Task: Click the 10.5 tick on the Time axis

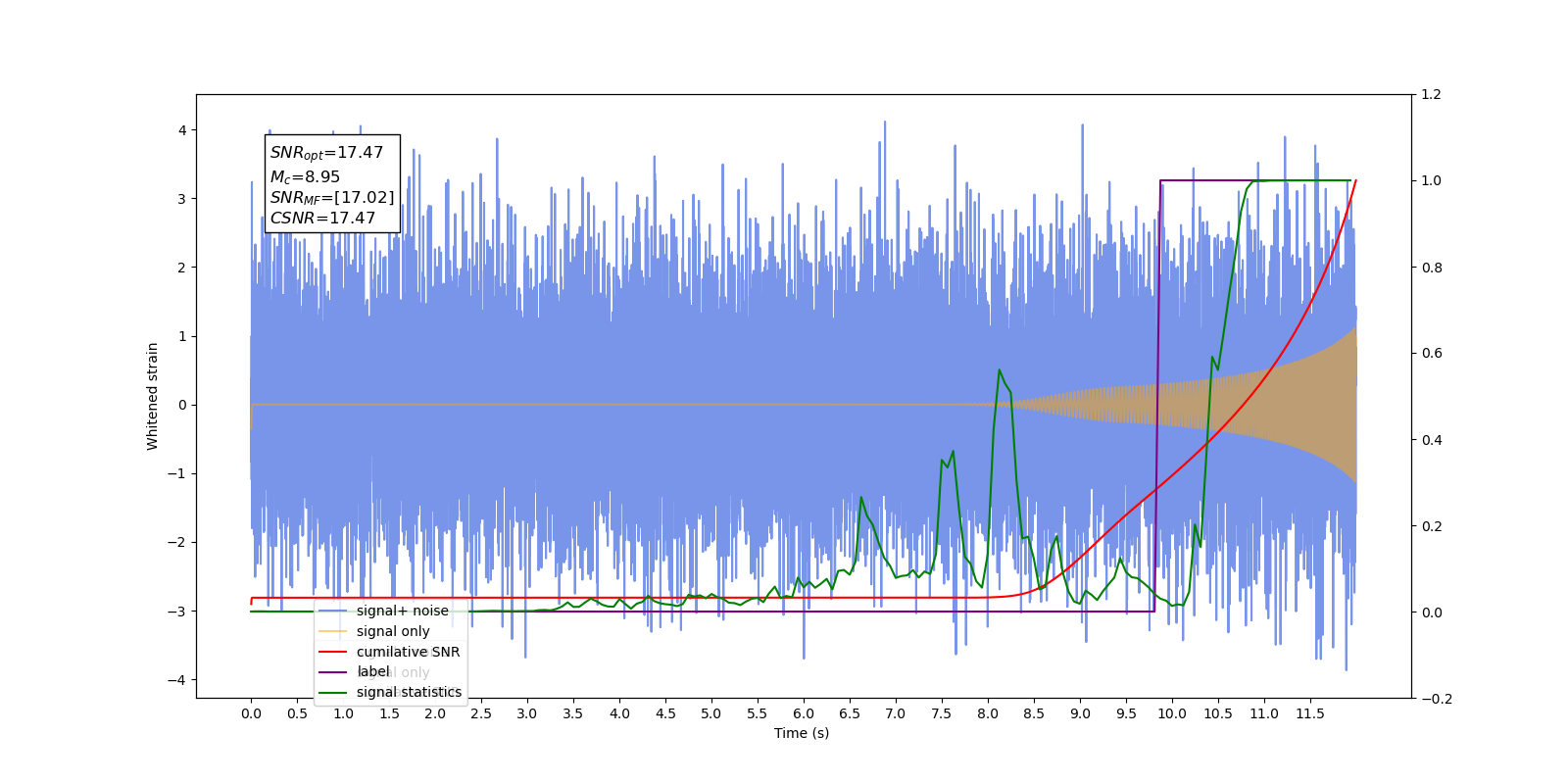Action: coord(1218,713)
